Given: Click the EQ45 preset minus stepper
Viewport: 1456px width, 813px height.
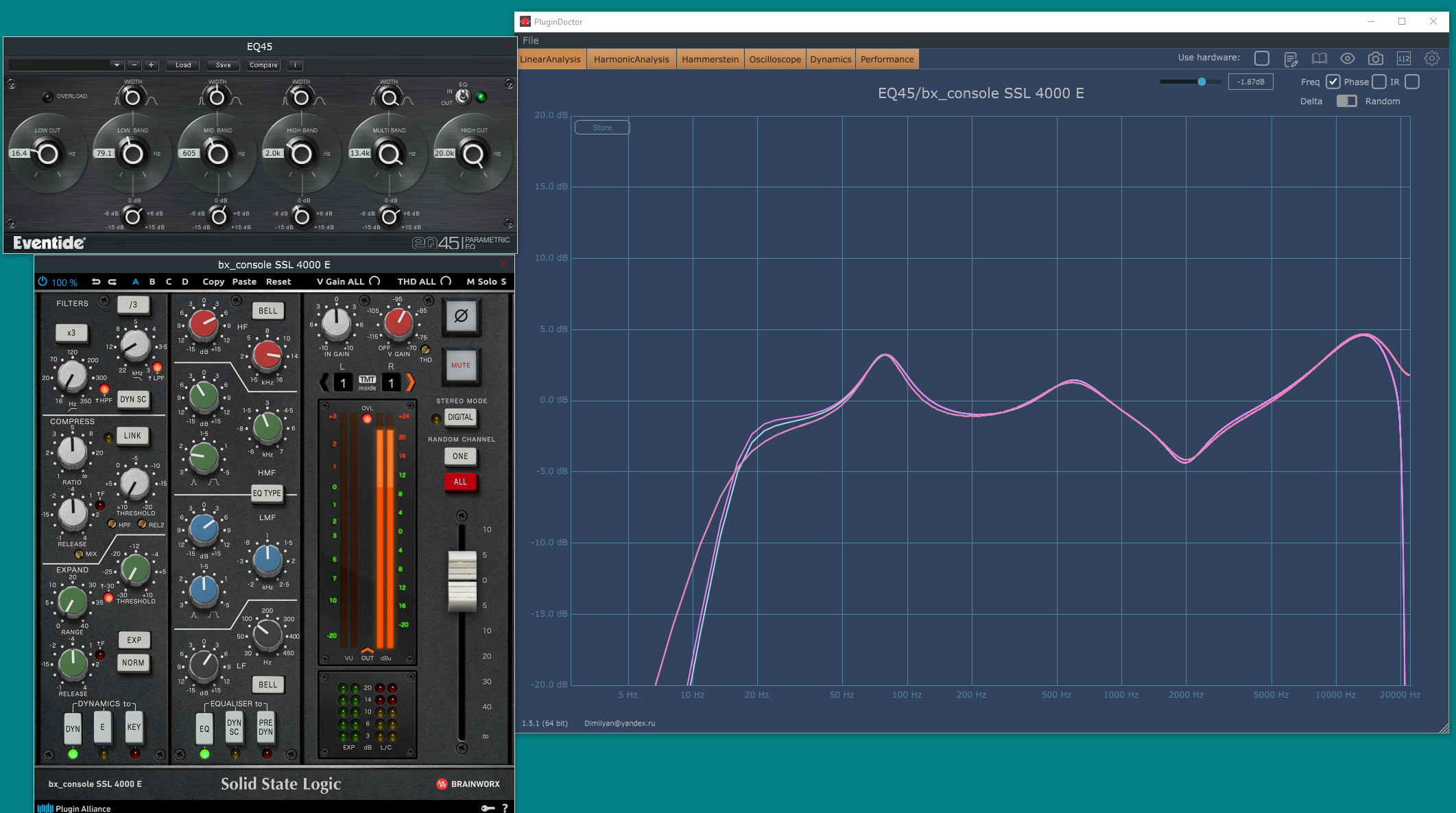Looking at the screenshot, I should point(134,65).
